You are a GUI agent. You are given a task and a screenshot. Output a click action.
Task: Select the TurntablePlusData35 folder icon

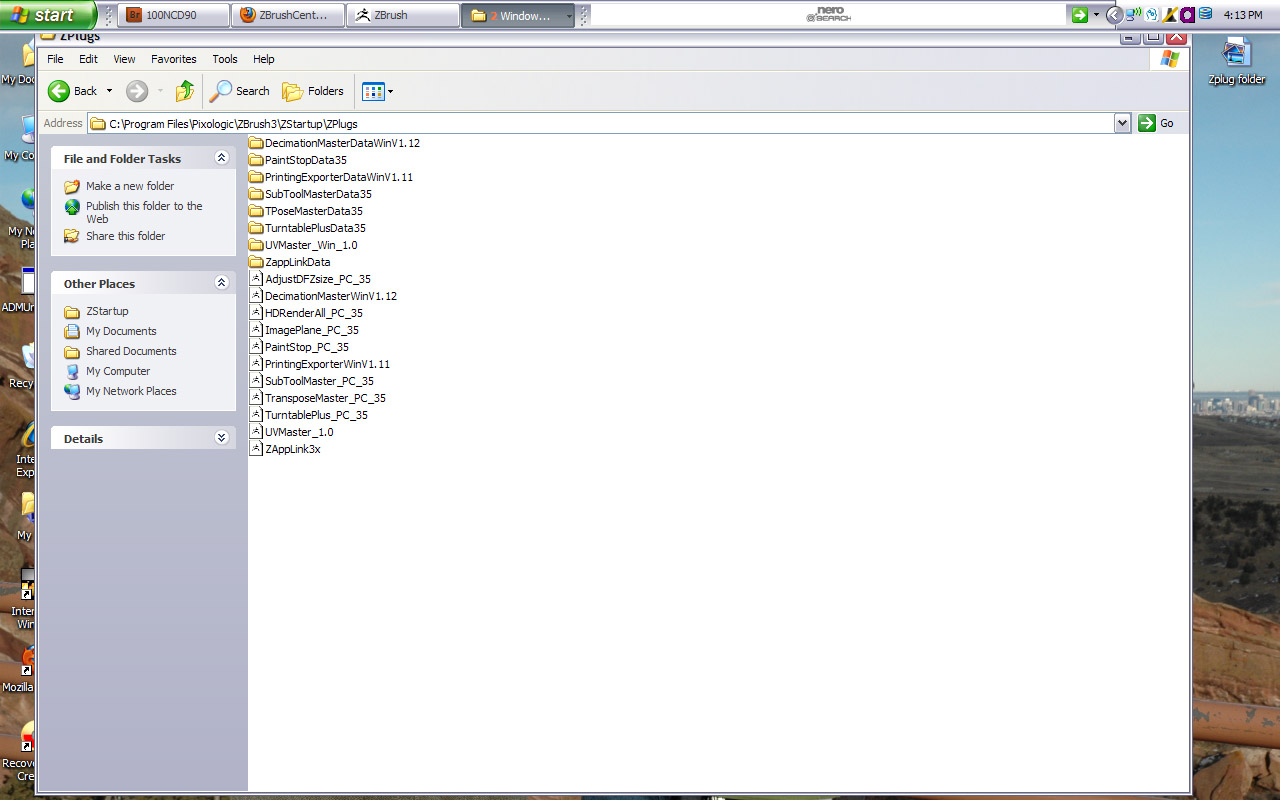(x=256, y=228)
